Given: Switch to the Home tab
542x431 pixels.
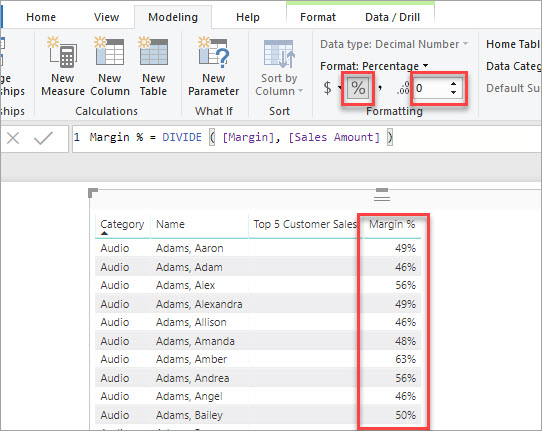Looking at the screenshot, I should [41, 17].
